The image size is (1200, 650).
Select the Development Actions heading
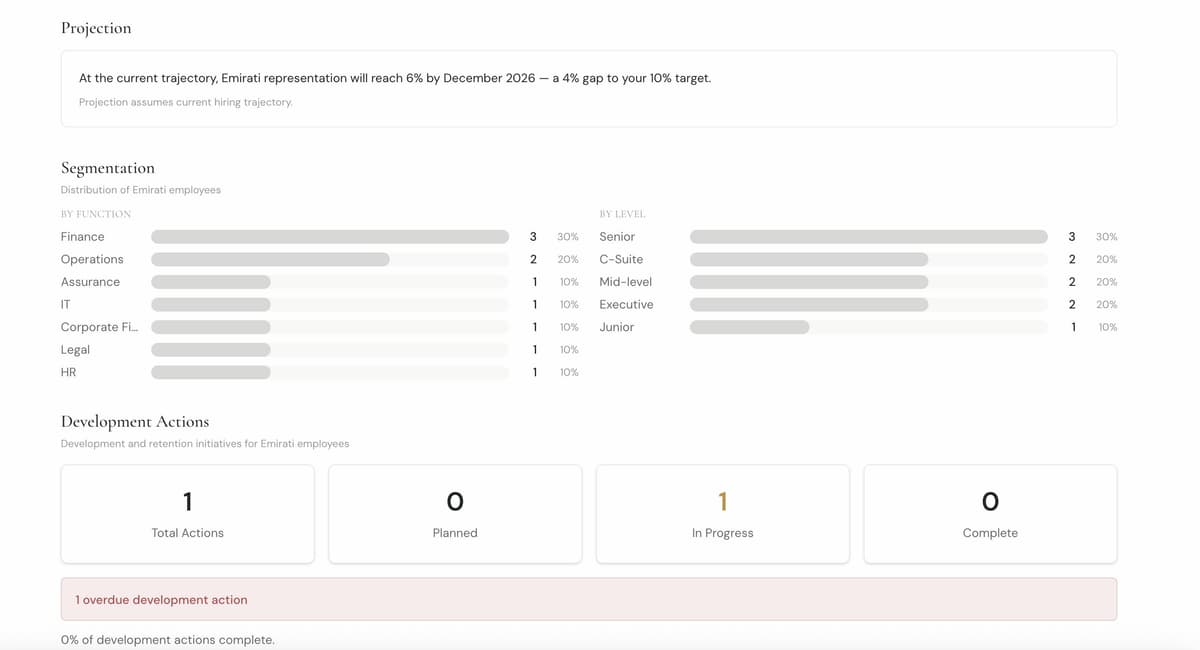[x=135, y=421]
